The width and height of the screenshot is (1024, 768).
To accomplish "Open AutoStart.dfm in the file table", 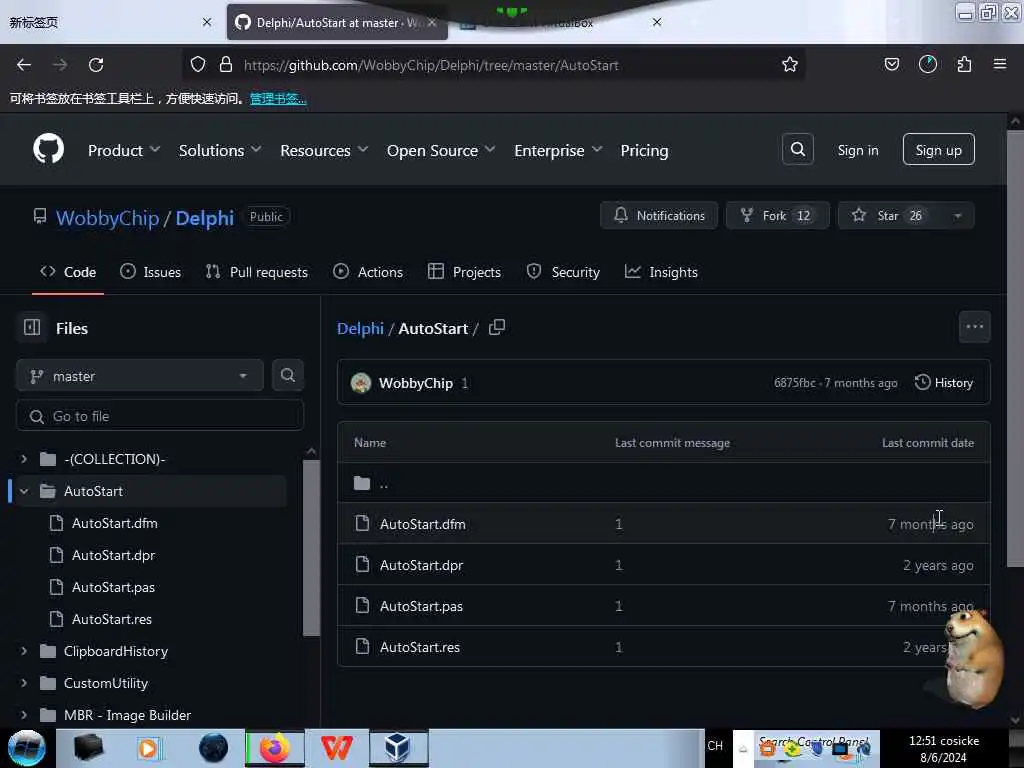I will tap(423, 524).
